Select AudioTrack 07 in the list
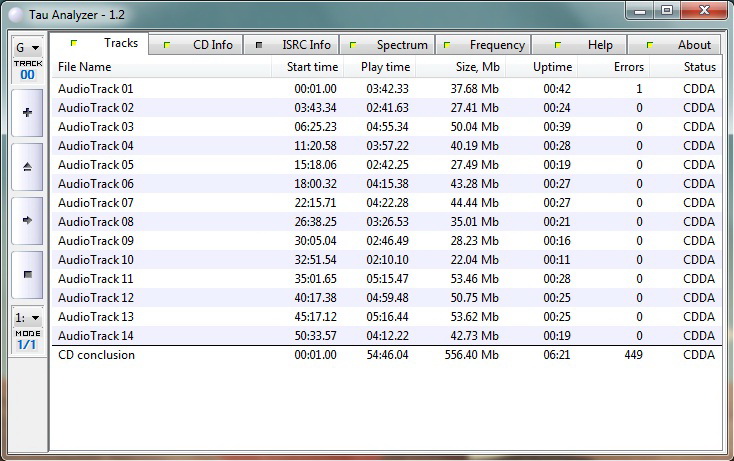 tap(96, 203)
